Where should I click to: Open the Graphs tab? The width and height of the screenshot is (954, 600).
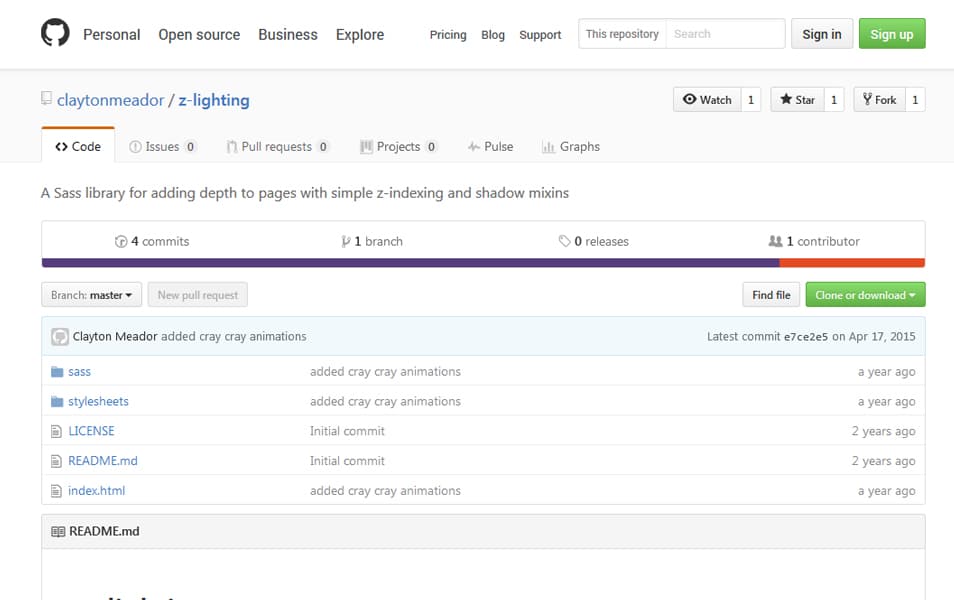coord(571,147)
